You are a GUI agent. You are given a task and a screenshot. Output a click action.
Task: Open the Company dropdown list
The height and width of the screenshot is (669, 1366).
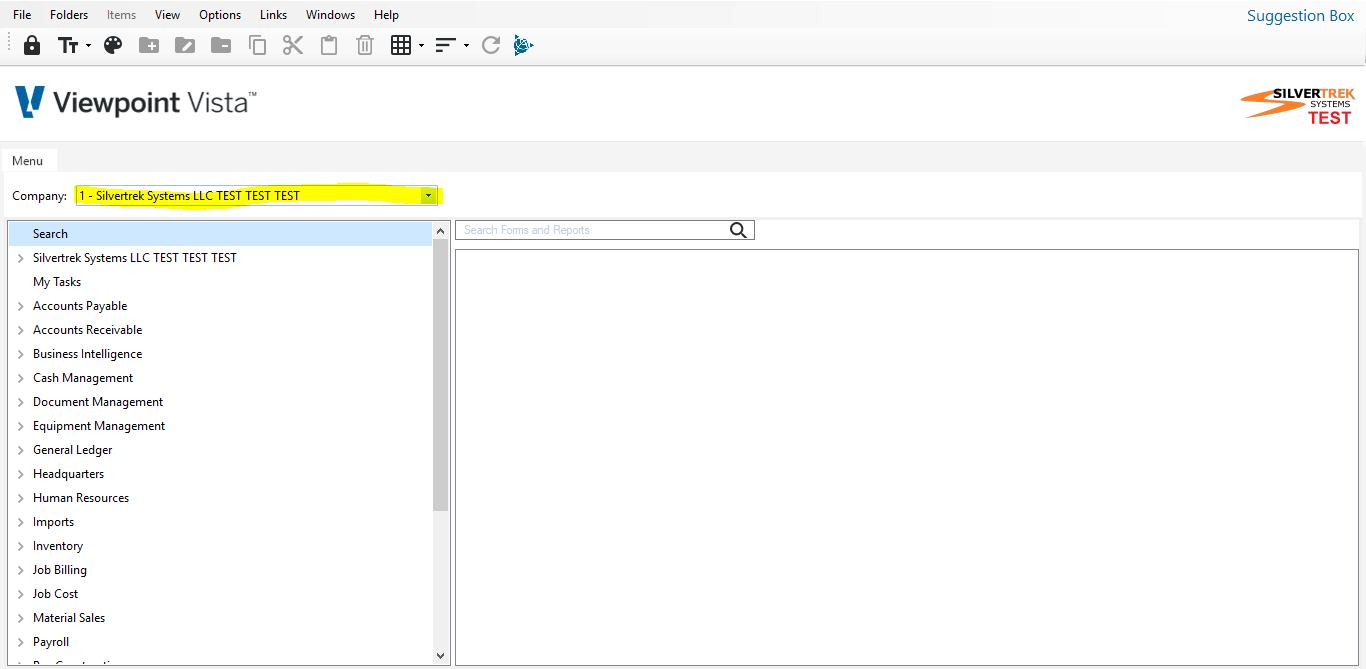click(428, 196)
